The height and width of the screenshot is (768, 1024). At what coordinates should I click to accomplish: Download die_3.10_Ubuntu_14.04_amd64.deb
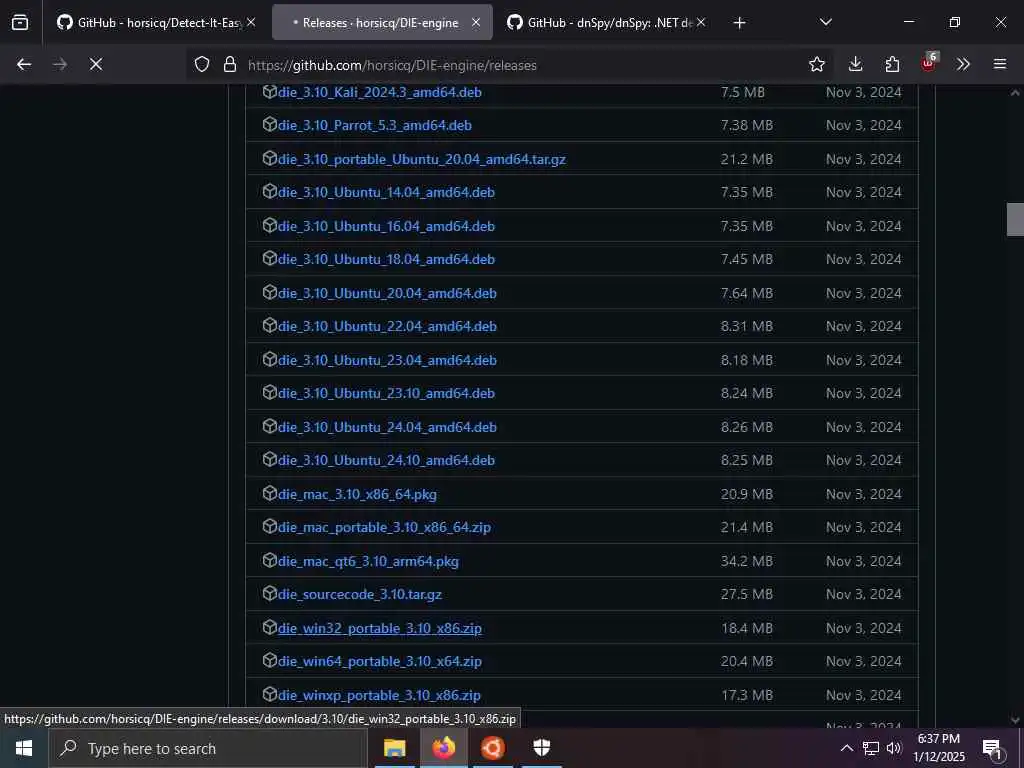tap(386, 193)
